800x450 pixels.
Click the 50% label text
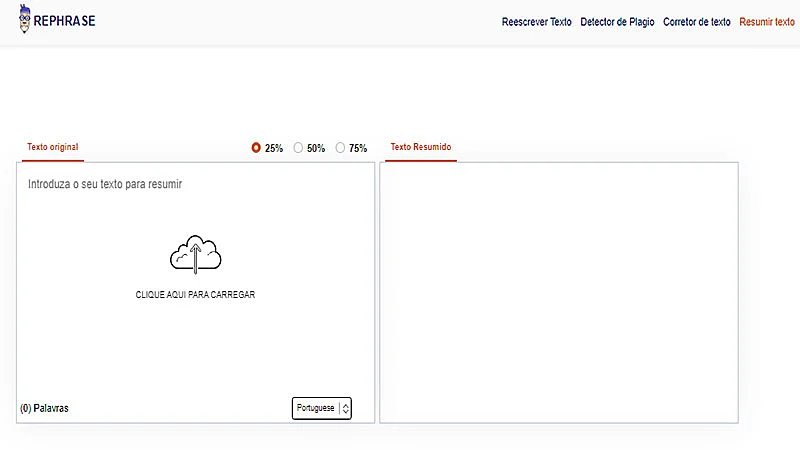[x=316, y=148]
